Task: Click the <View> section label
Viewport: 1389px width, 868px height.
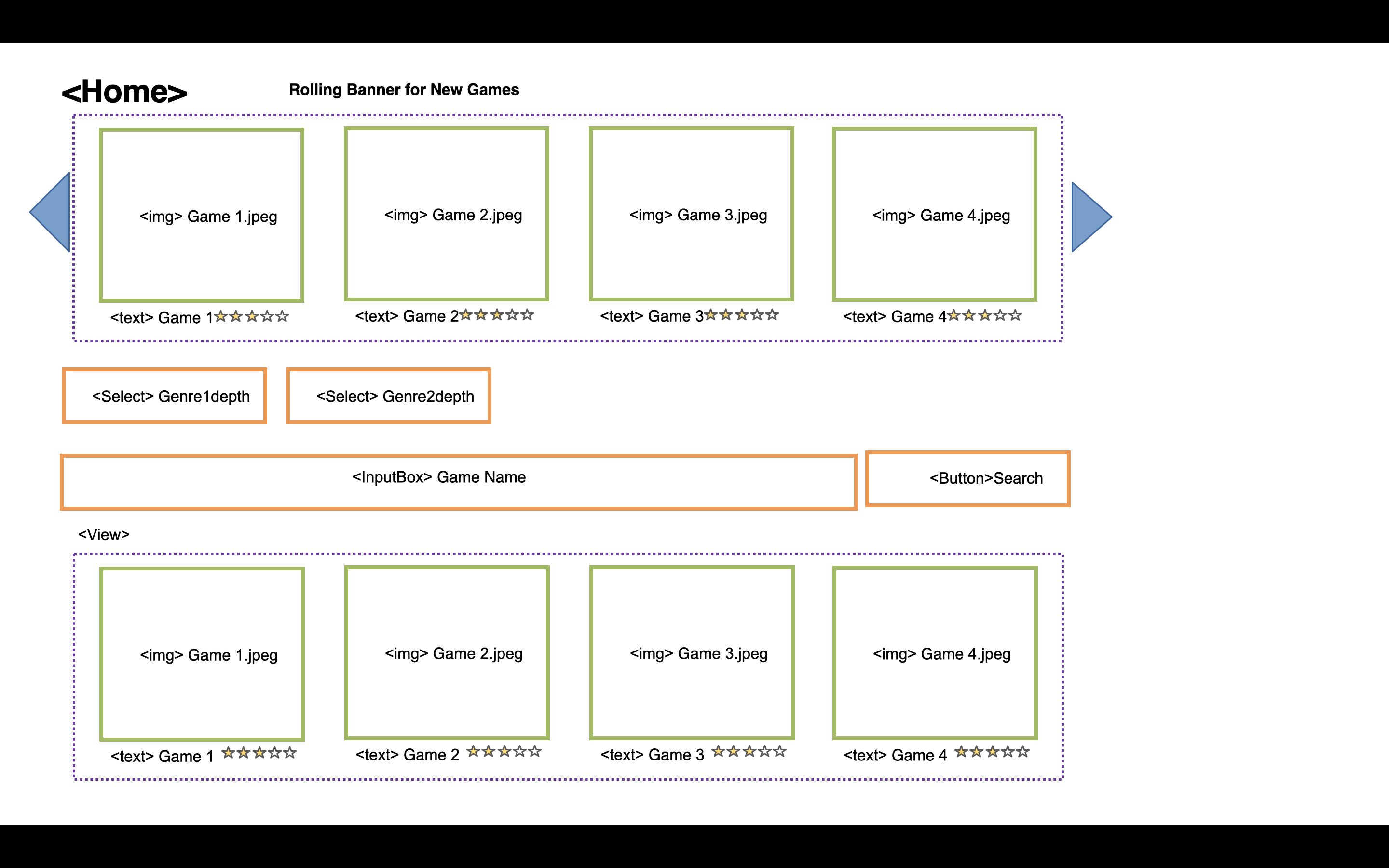Action: pyautogui.click(x=104, y=534)
